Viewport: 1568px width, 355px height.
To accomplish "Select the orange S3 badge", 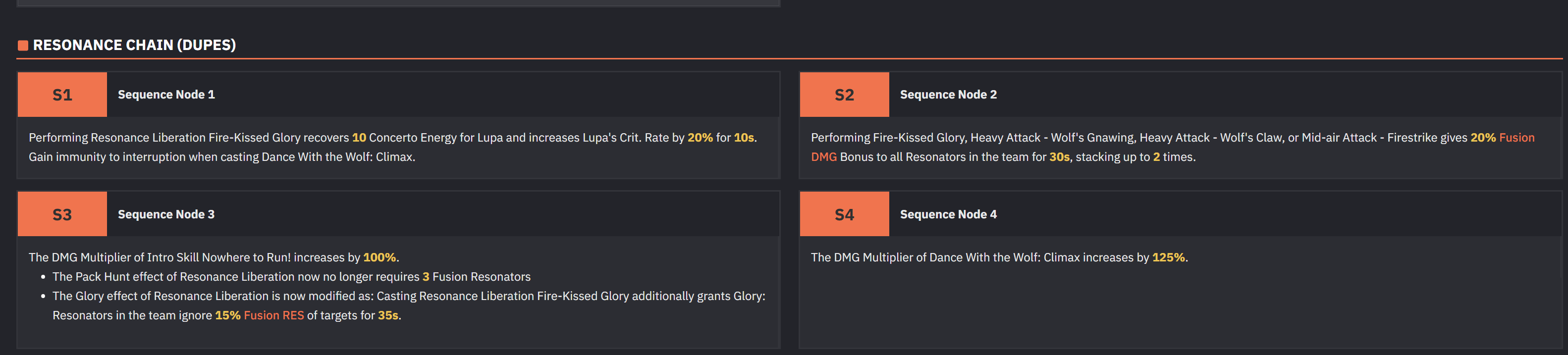I will pos(62,214).
